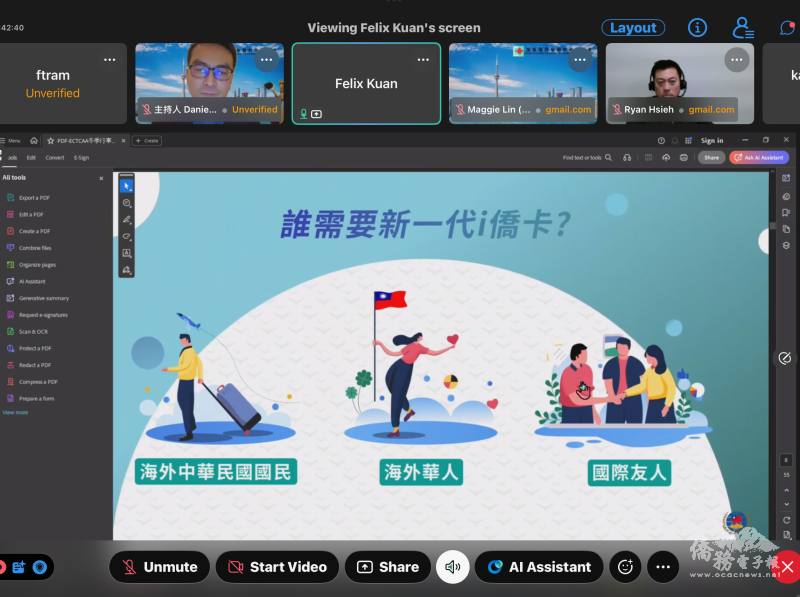
Task: Switch to the Convert tab in Acrobat
Action: tap(56, 157)
